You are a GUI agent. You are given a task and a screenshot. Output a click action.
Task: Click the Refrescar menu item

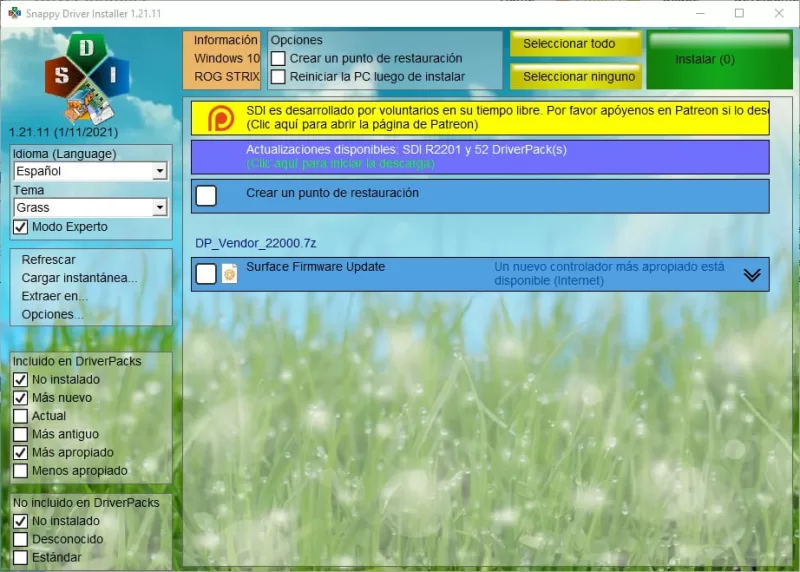48,260
